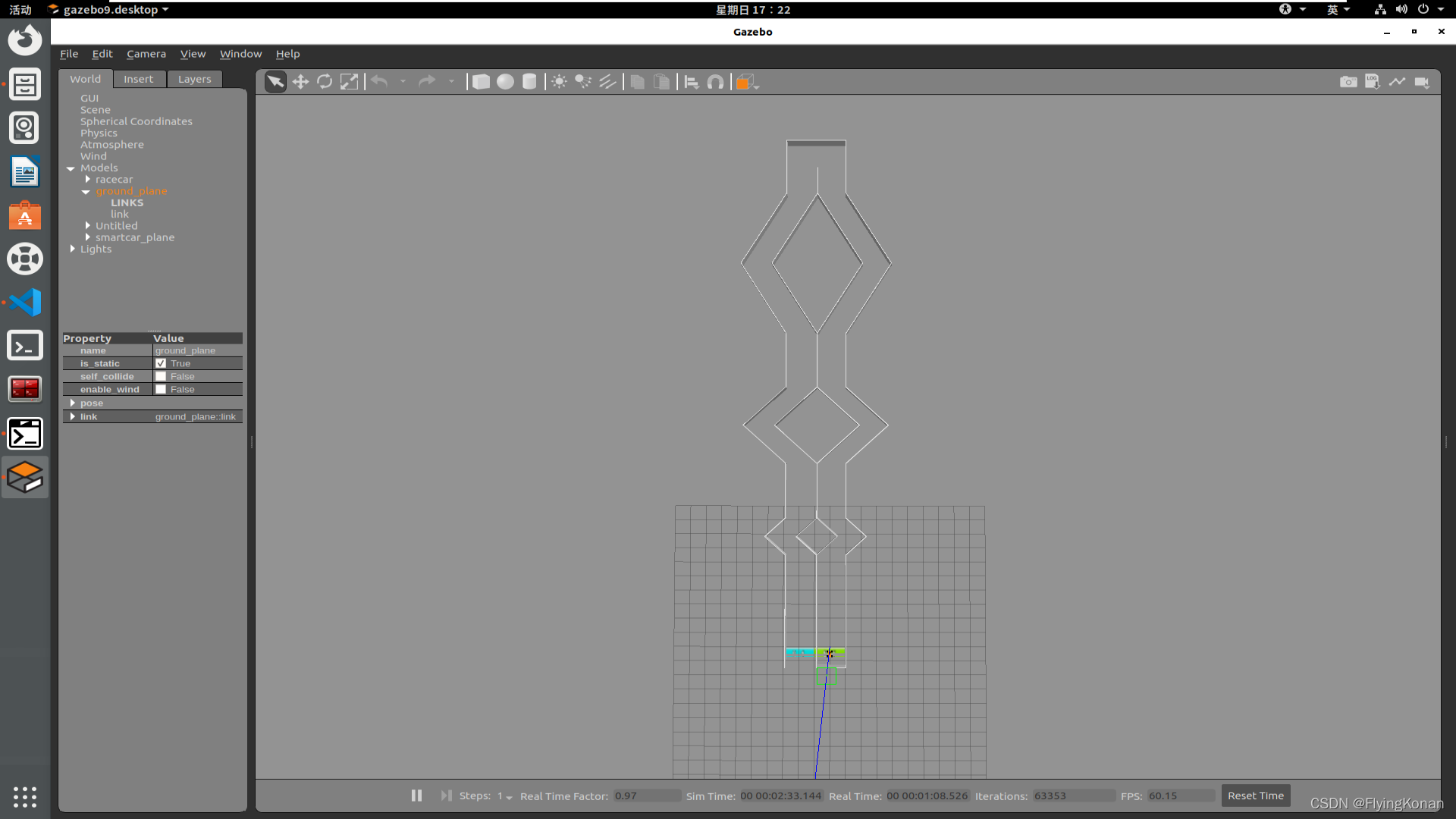1456x819 pixels.
Task: Insert a box shape
Action: [481, 82]
